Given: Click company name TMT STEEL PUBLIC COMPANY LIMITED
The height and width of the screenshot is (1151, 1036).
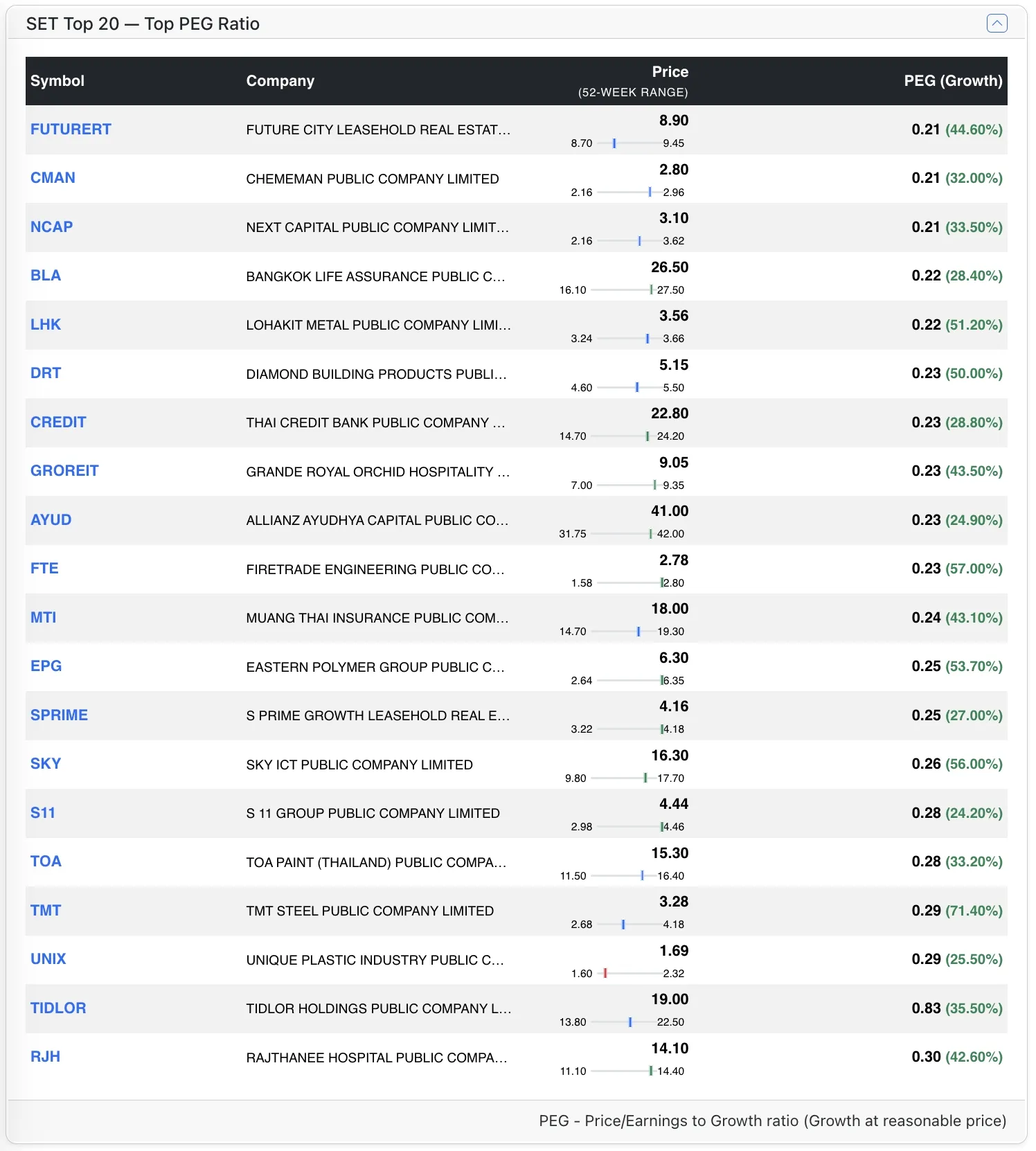Looking at the screenshot, I should (370, 911).
